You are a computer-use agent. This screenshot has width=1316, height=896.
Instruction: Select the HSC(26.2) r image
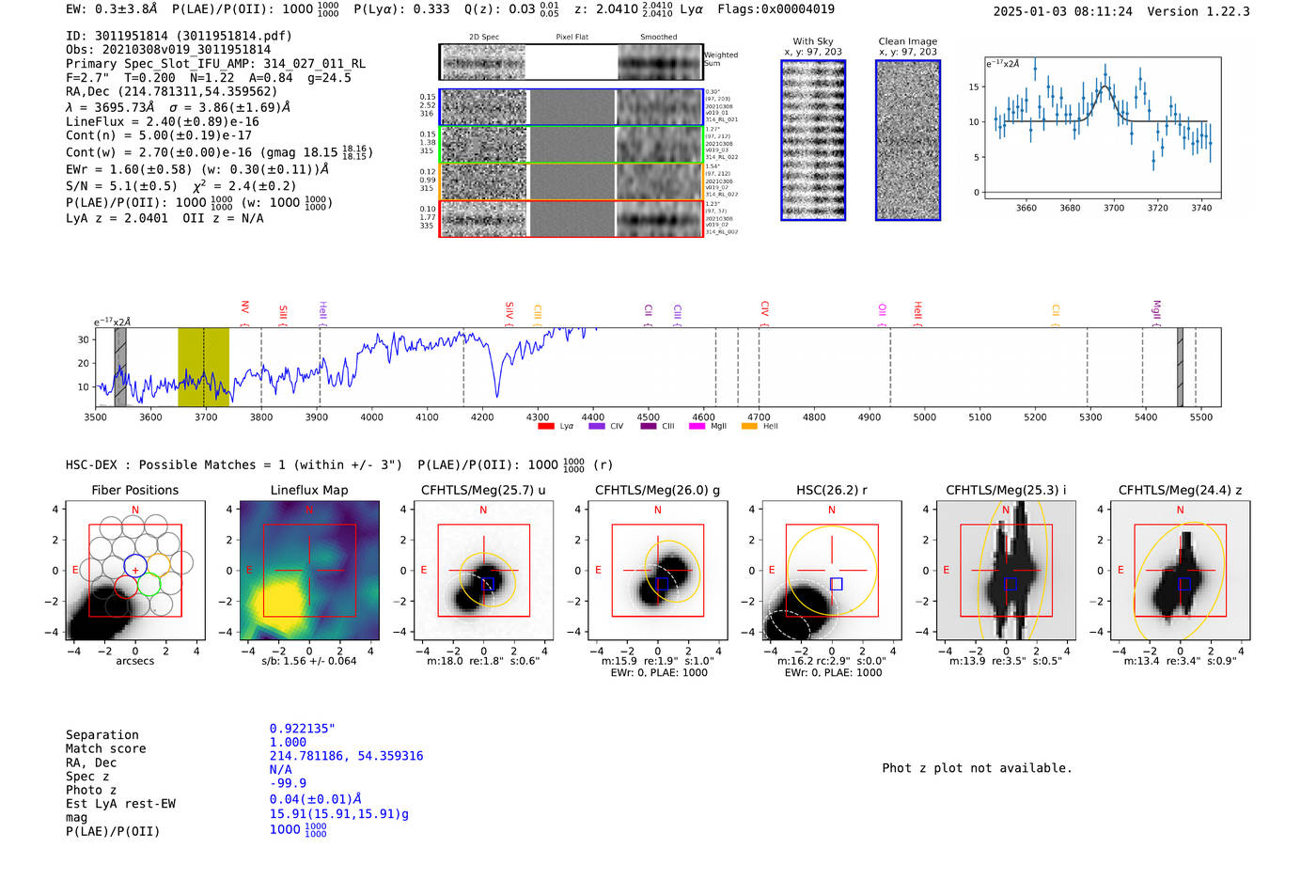[832, 571]
